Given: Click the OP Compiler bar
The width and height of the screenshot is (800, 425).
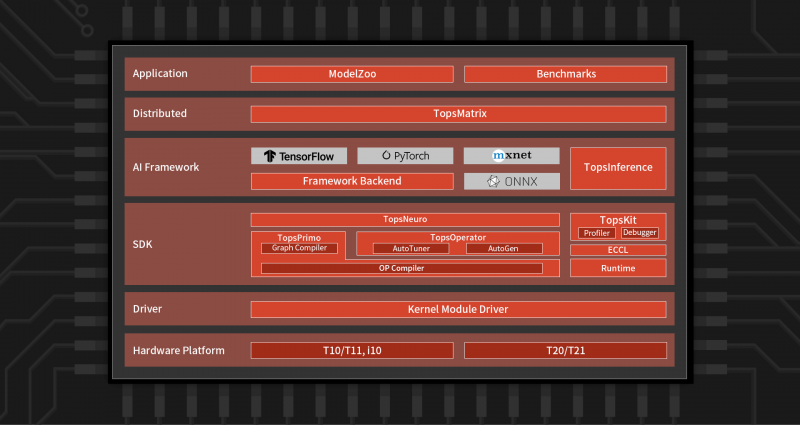Looking at the screenshot, I should (x=401, y=268).
